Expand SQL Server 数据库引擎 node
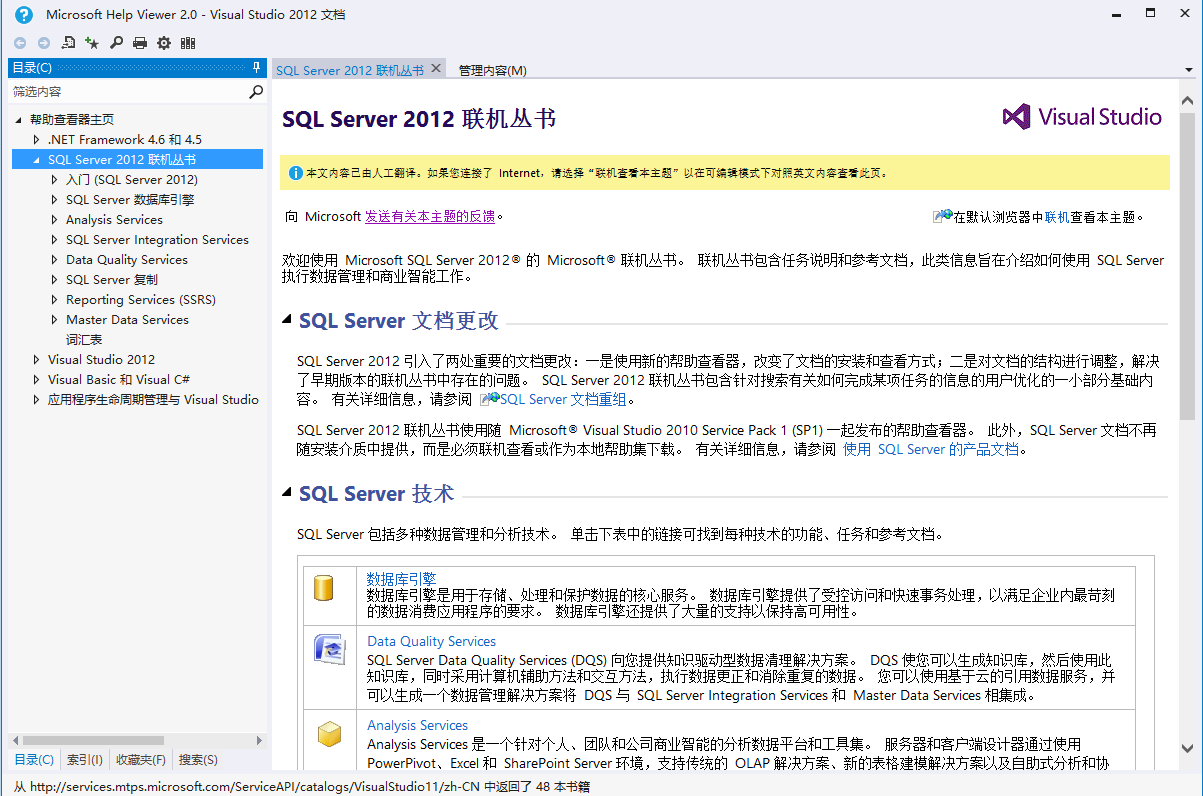 point(55,200)
